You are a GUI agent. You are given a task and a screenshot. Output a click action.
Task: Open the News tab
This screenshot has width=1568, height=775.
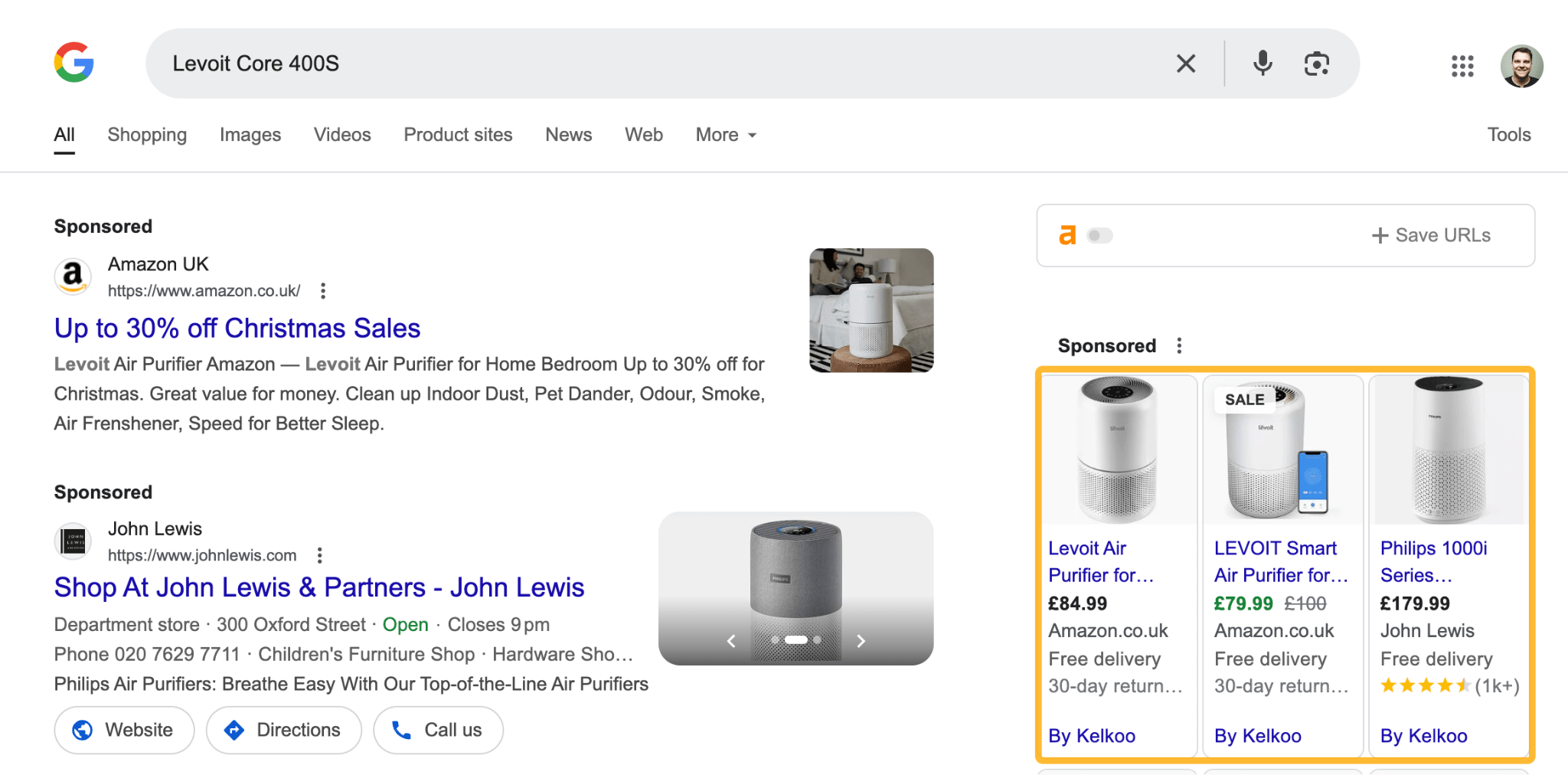(x=568, y=134)
